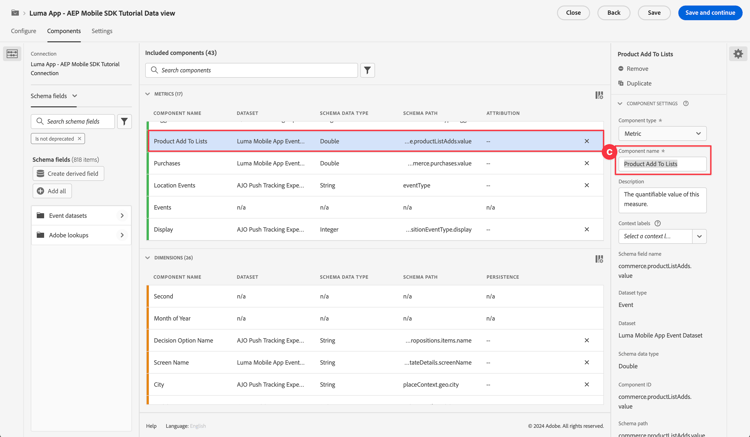The image size is (750, 437).
Task: Remove the City dimension row
Action: (587, 385)
